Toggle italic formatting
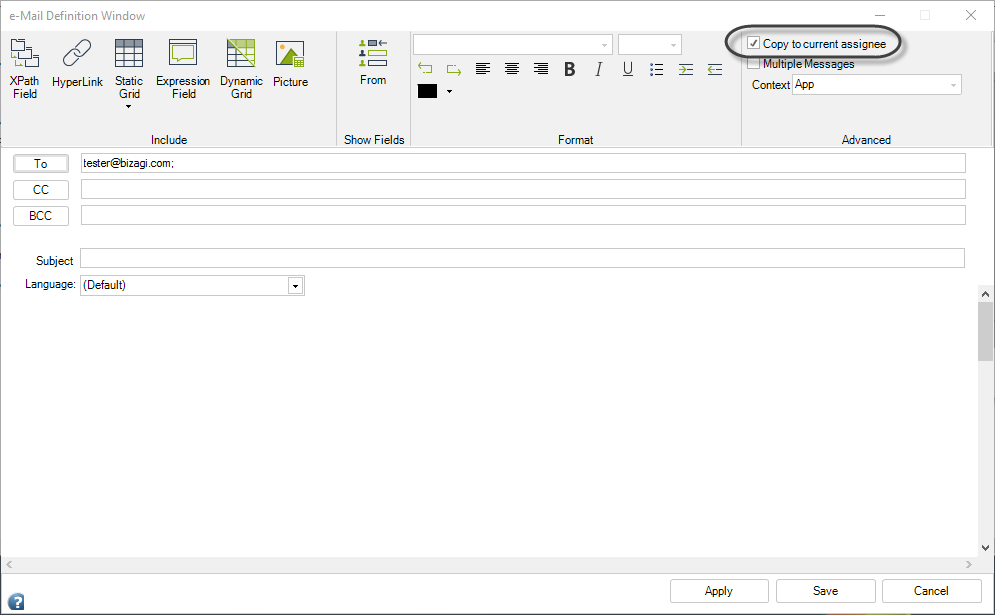Screen dimensions: 995x615 (x=598, y=69)
